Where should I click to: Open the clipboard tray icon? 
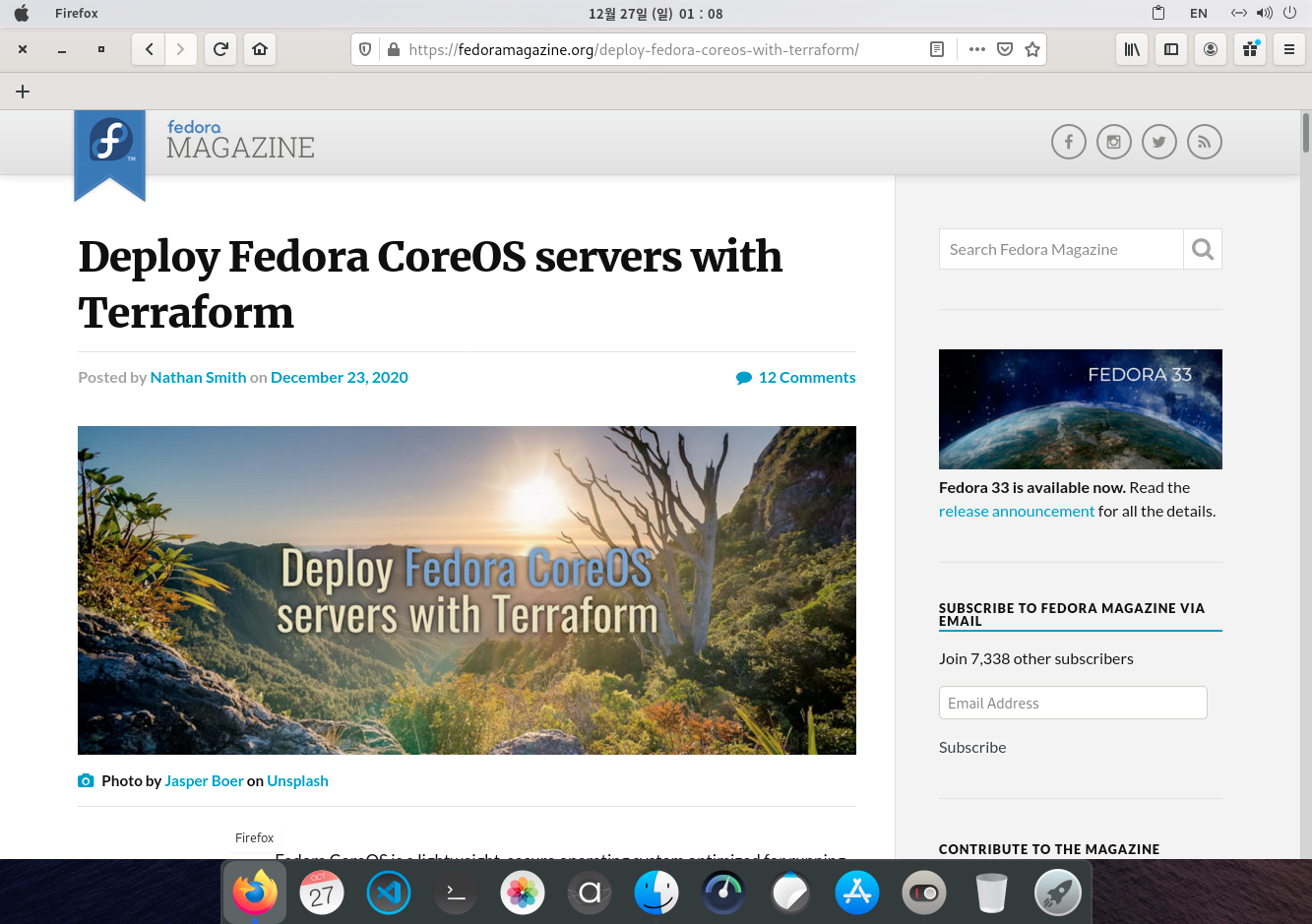[x=1158, y=14]
